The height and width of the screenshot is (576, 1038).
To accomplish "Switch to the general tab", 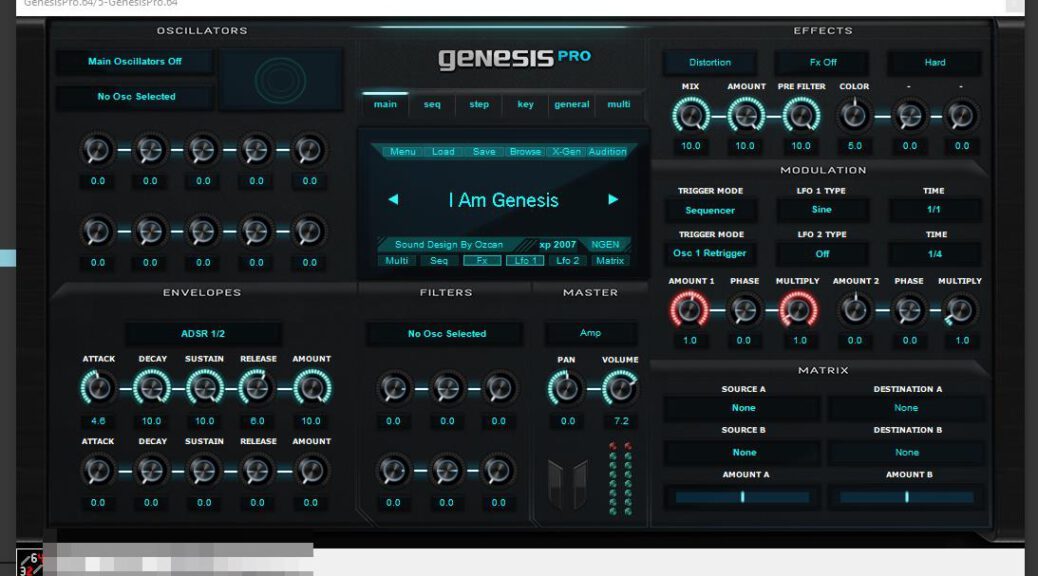I will 572,105.
